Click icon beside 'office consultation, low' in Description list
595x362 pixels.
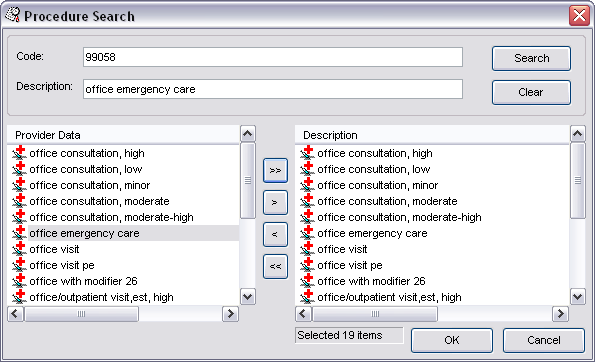307,168
